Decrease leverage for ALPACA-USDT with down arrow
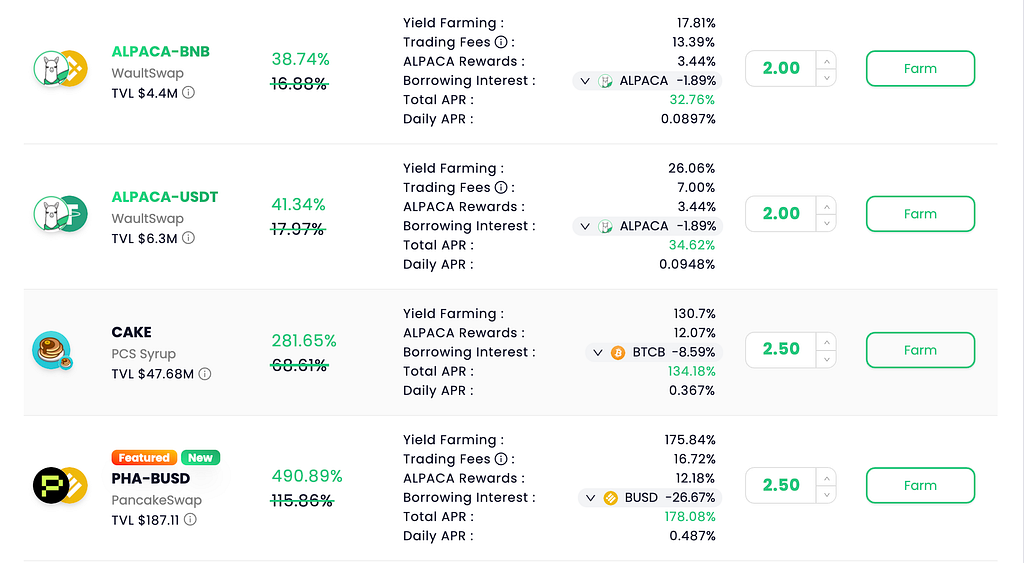This screenshot has height=563, width=1024. 826,223
